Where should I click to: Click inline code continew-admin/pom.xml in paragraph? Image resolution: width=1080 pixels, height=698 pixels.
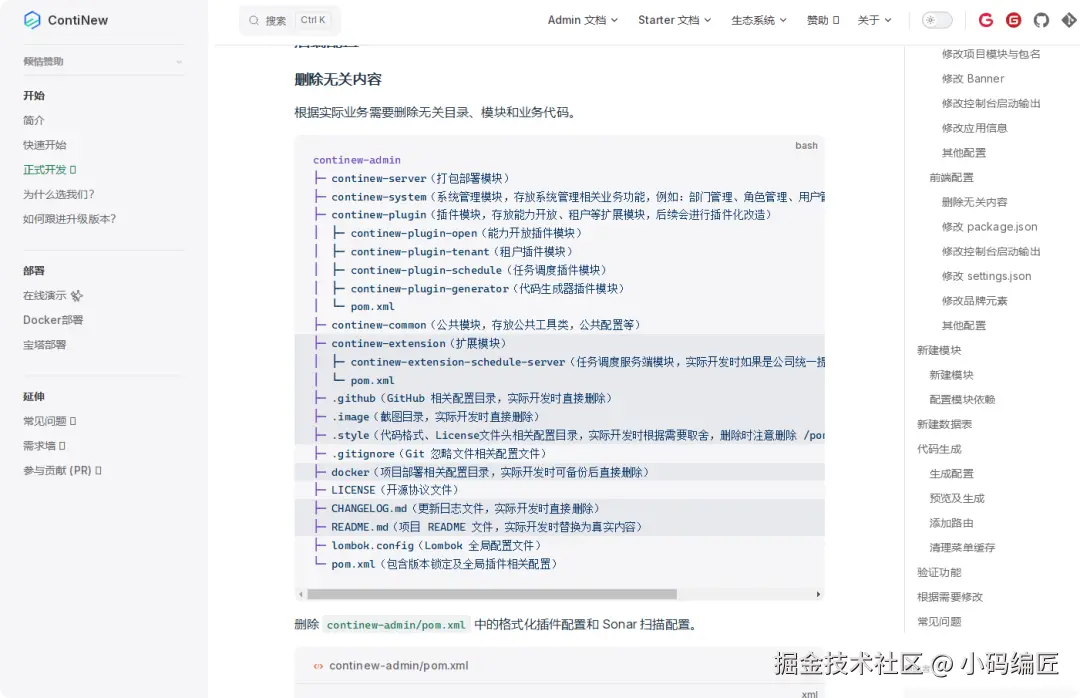396,625
